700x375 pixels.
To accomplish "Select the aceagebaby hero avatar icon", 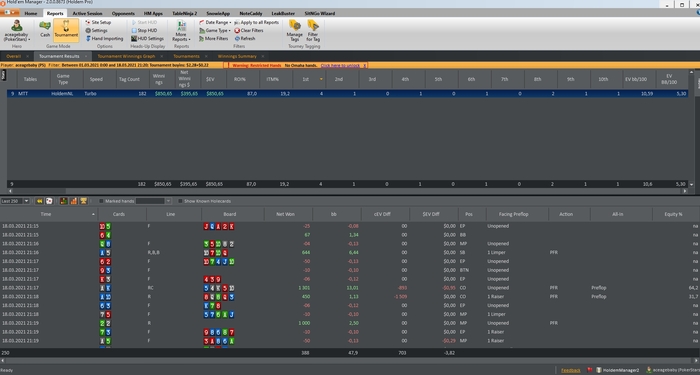I will pyautogui.click(x=17, y=25).
